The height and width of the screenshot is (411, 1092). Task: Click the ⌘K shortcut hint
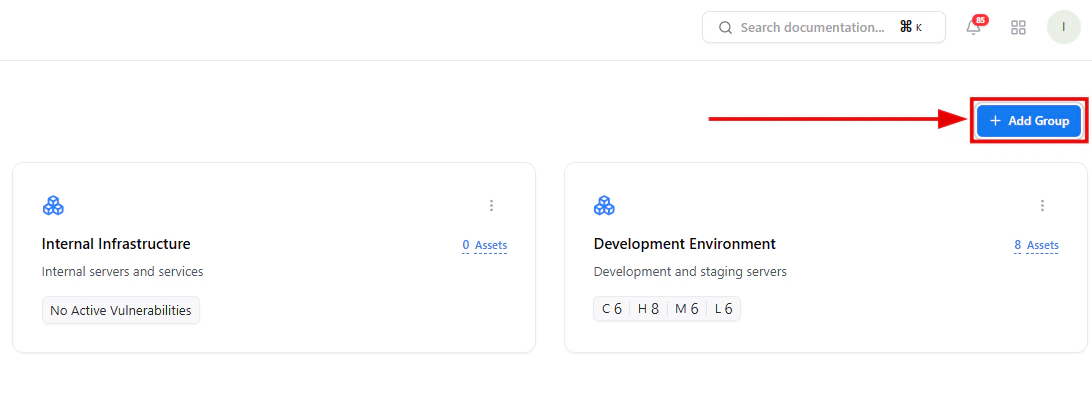coord(910,27)
